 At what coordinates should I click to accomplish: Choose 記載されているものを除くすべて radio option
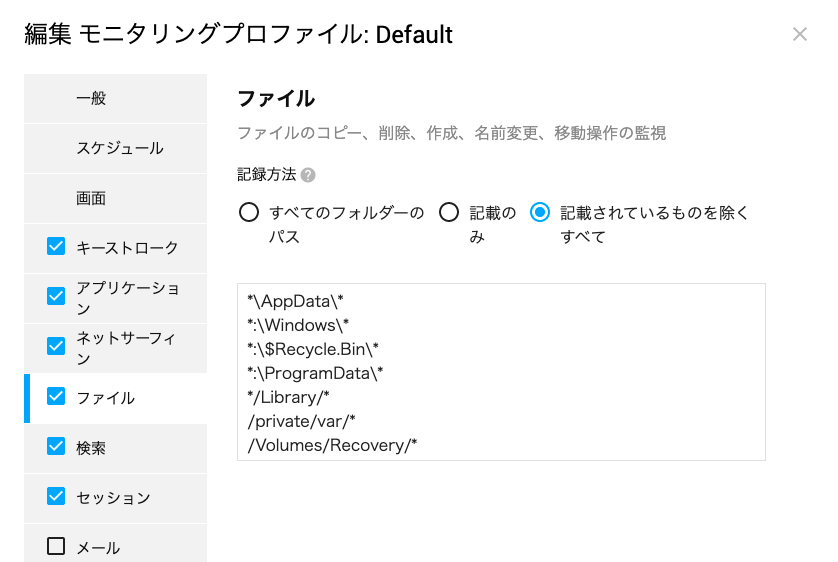coord(540,213)
